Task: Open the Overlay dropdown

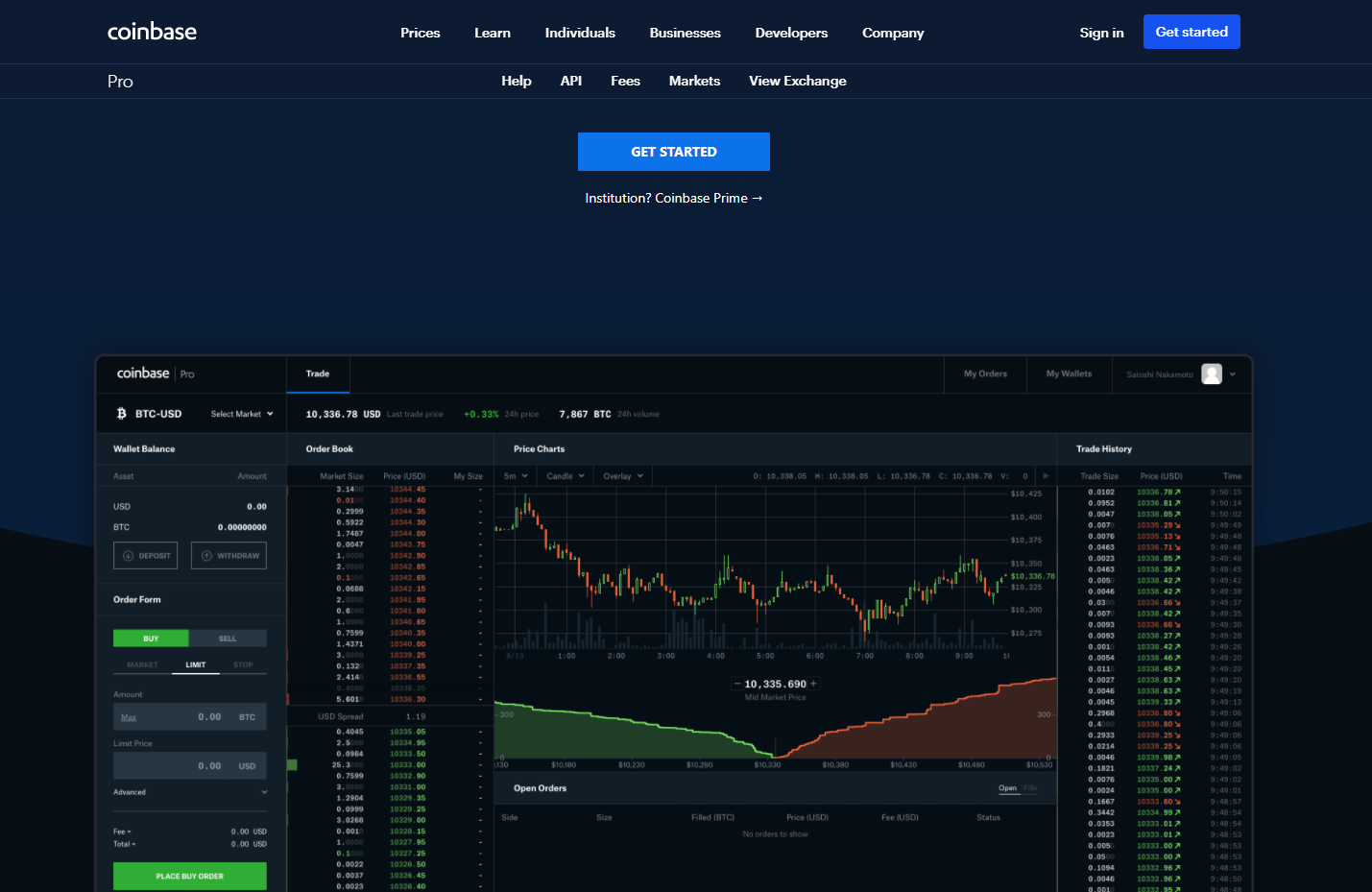Action: (x=623, y=476)
